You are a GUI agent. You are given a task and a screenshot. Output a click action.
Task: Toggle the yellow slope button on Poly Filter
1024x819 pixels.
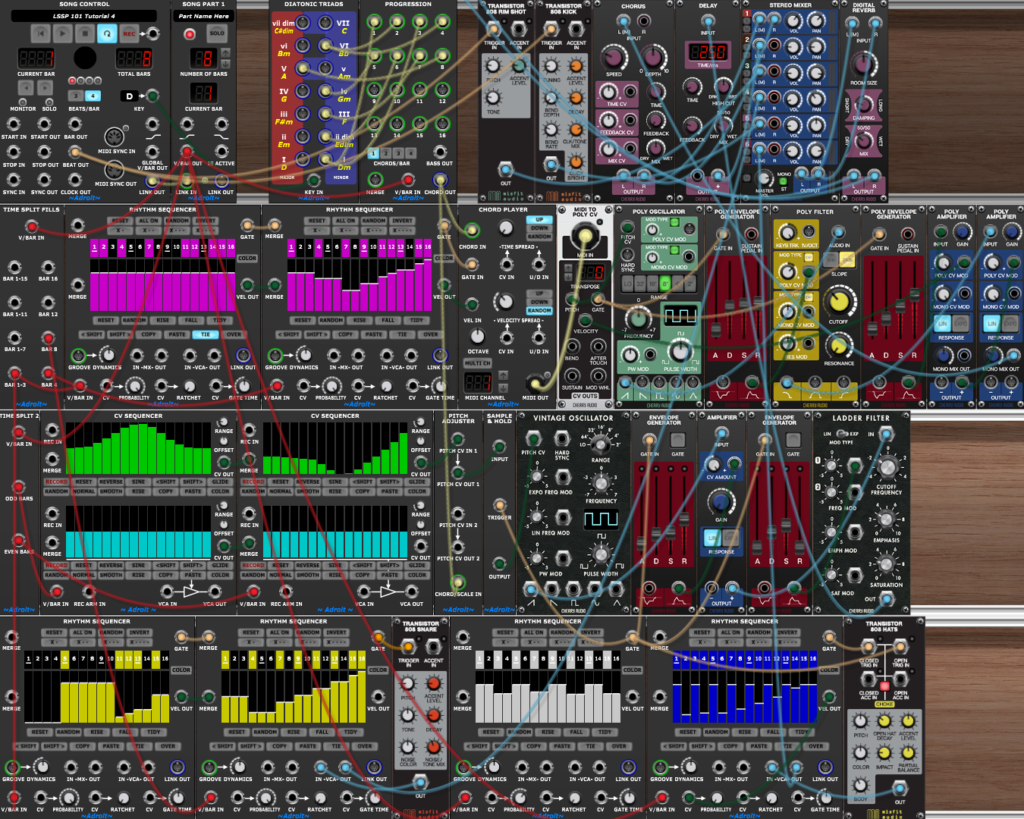pos(848,259)
